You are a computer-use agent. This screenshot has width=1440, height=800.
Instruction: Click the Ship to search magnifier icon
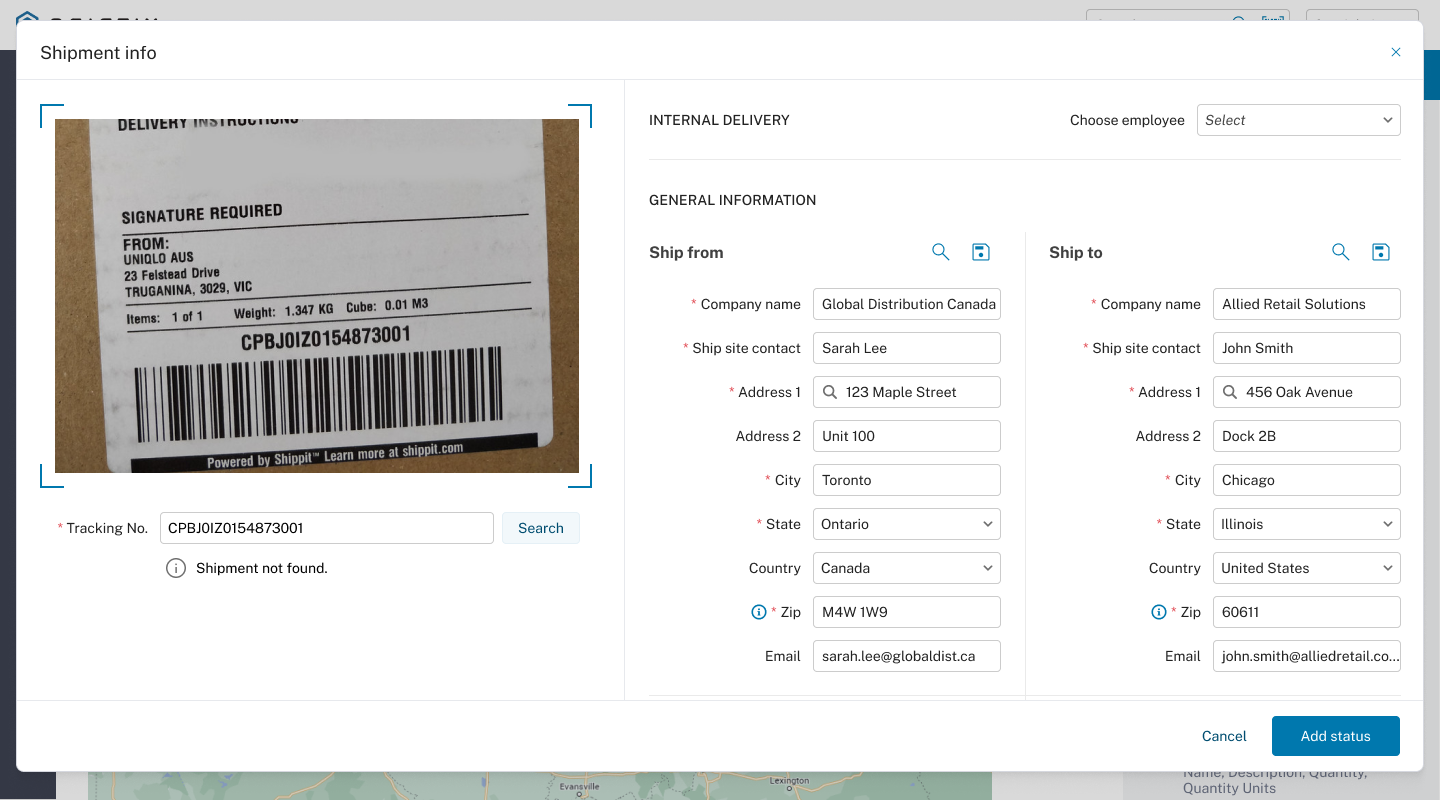point(1340,252)
